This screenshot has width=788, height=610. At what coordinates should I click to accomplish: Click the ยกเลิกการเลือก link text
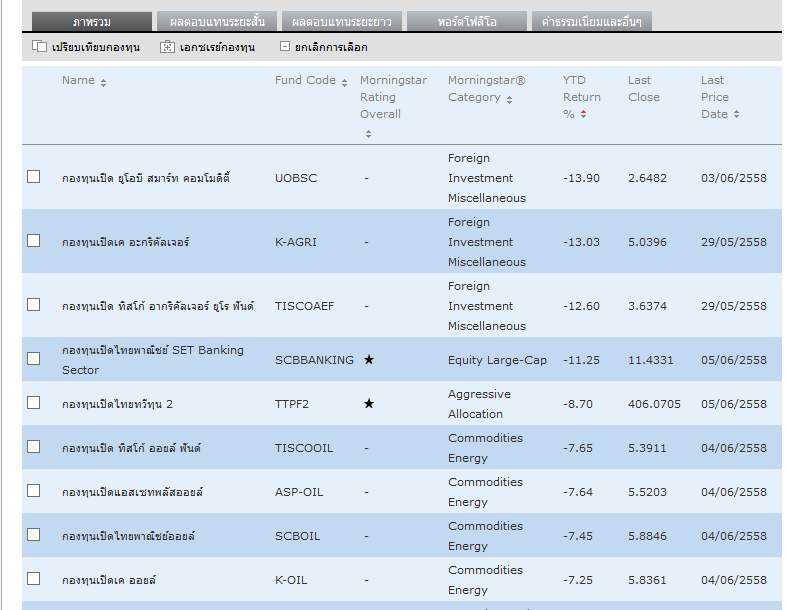coord(331,47)
